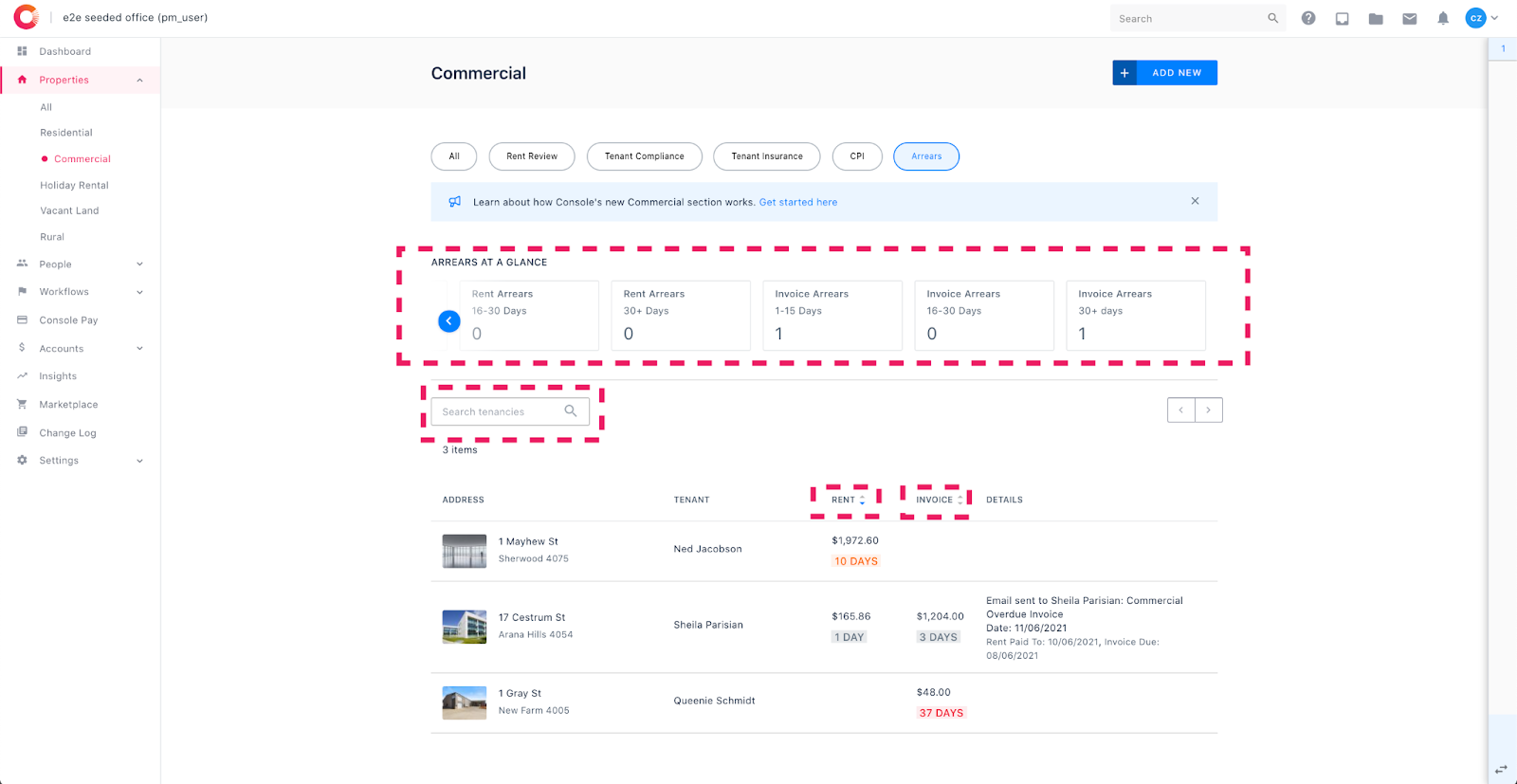Click tenant name Queenie Schmidt
Viewport: 1517px width, 784px height.
click(x=715, y=701)
